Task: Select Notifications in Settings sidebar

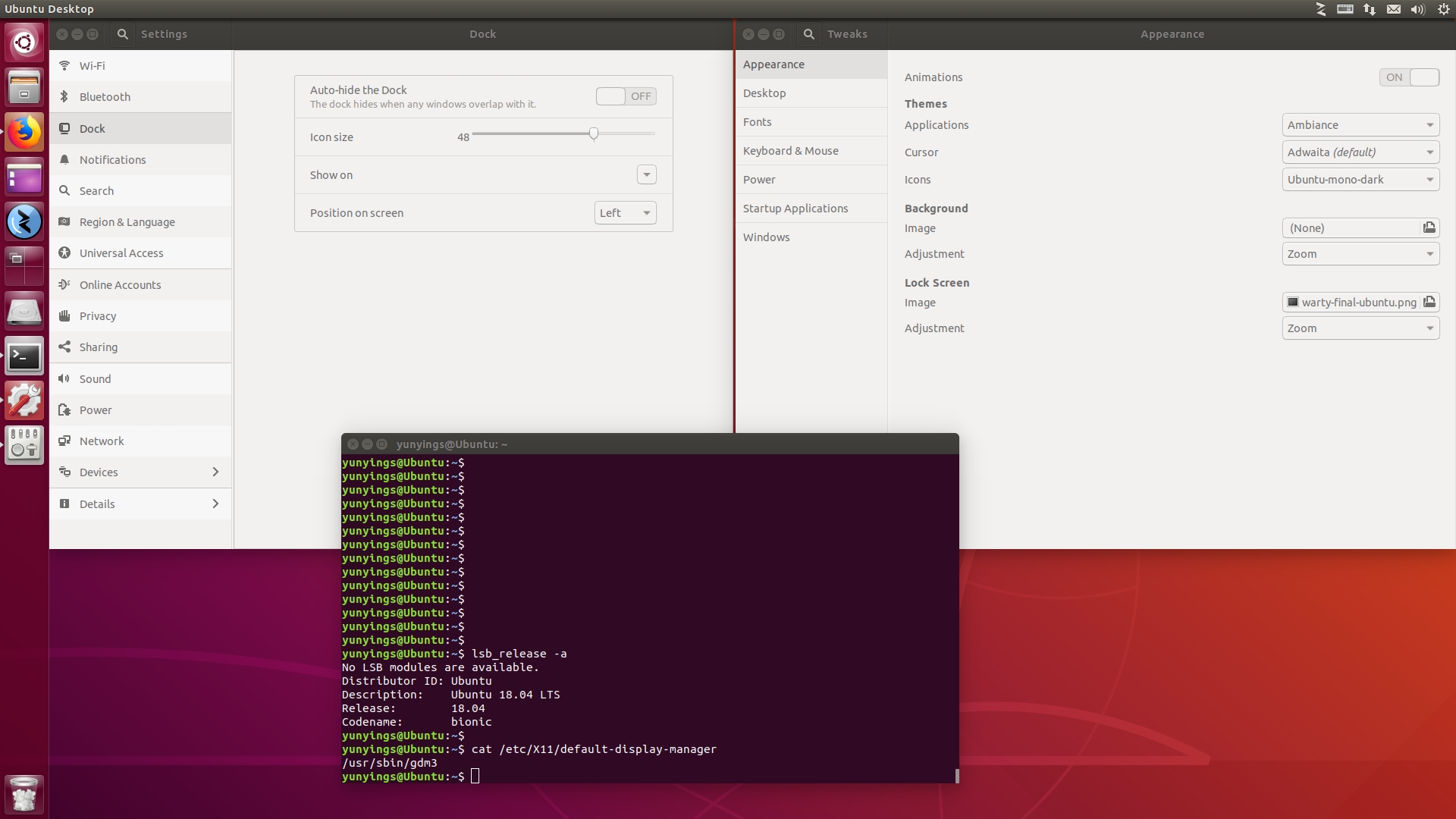Action: [141, 159]
